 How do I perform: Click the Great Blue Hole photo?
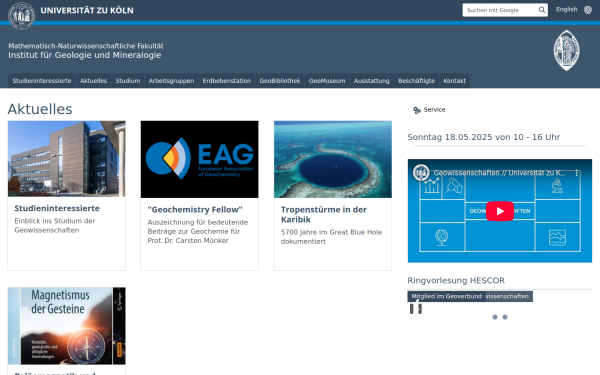click(x=333, y=159)
